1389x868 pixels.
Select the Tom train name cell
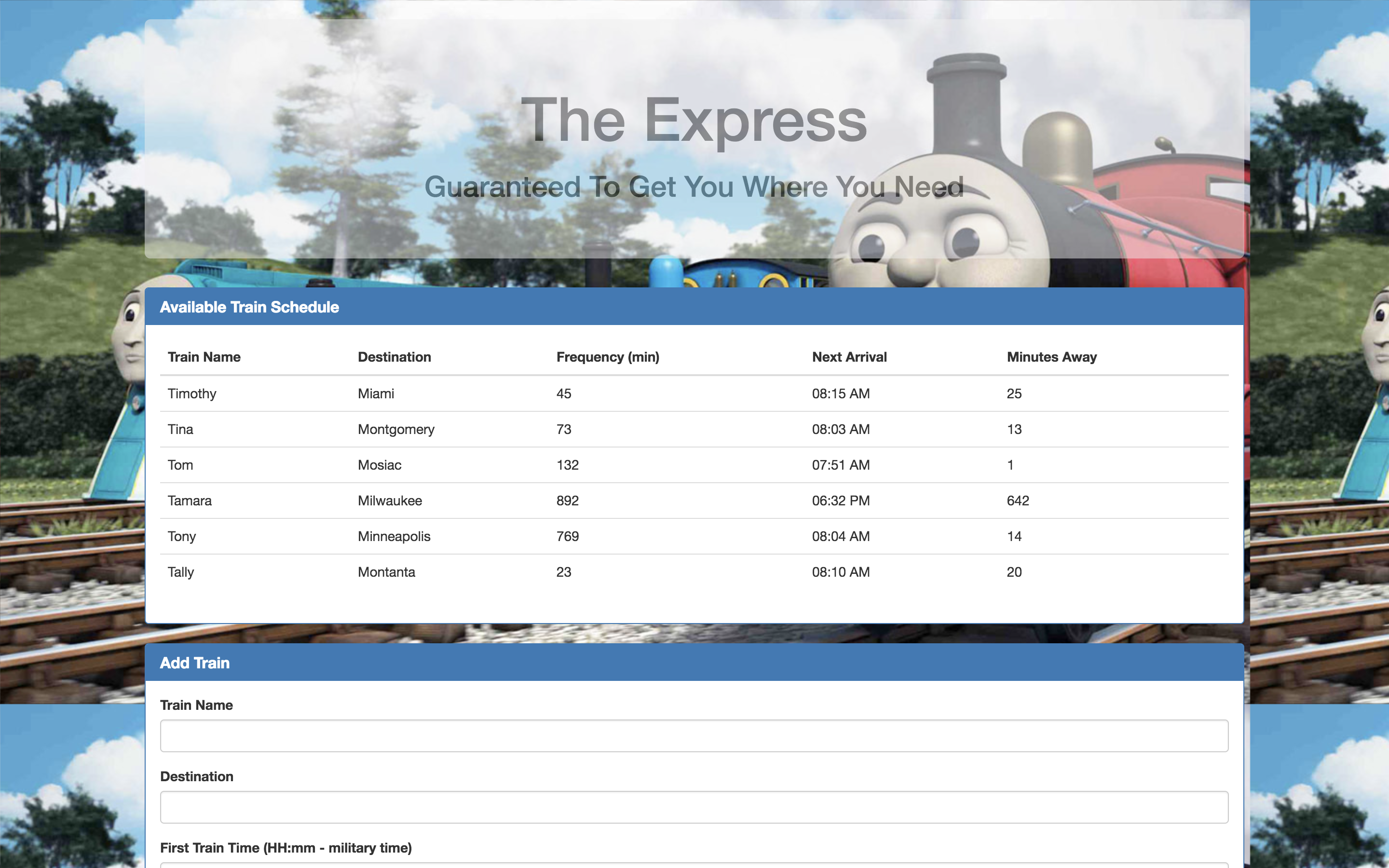click(x=180, y=465)
